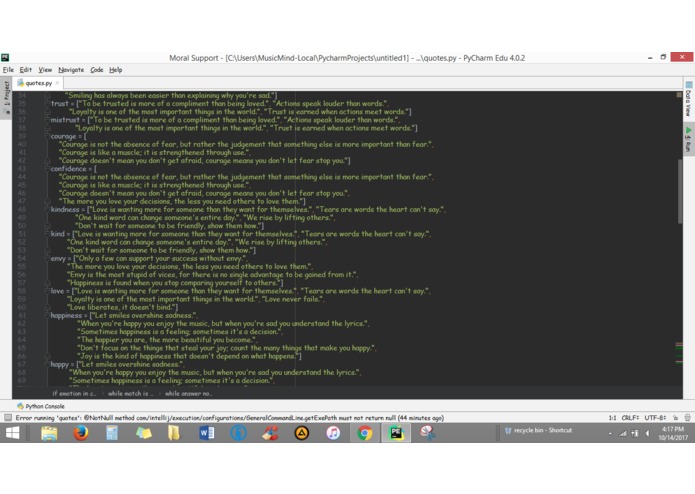The height and width of the screenshot is (494, 695).
Task: Click the editor vertical scrollbar thumb
Action: coord(679,191)
